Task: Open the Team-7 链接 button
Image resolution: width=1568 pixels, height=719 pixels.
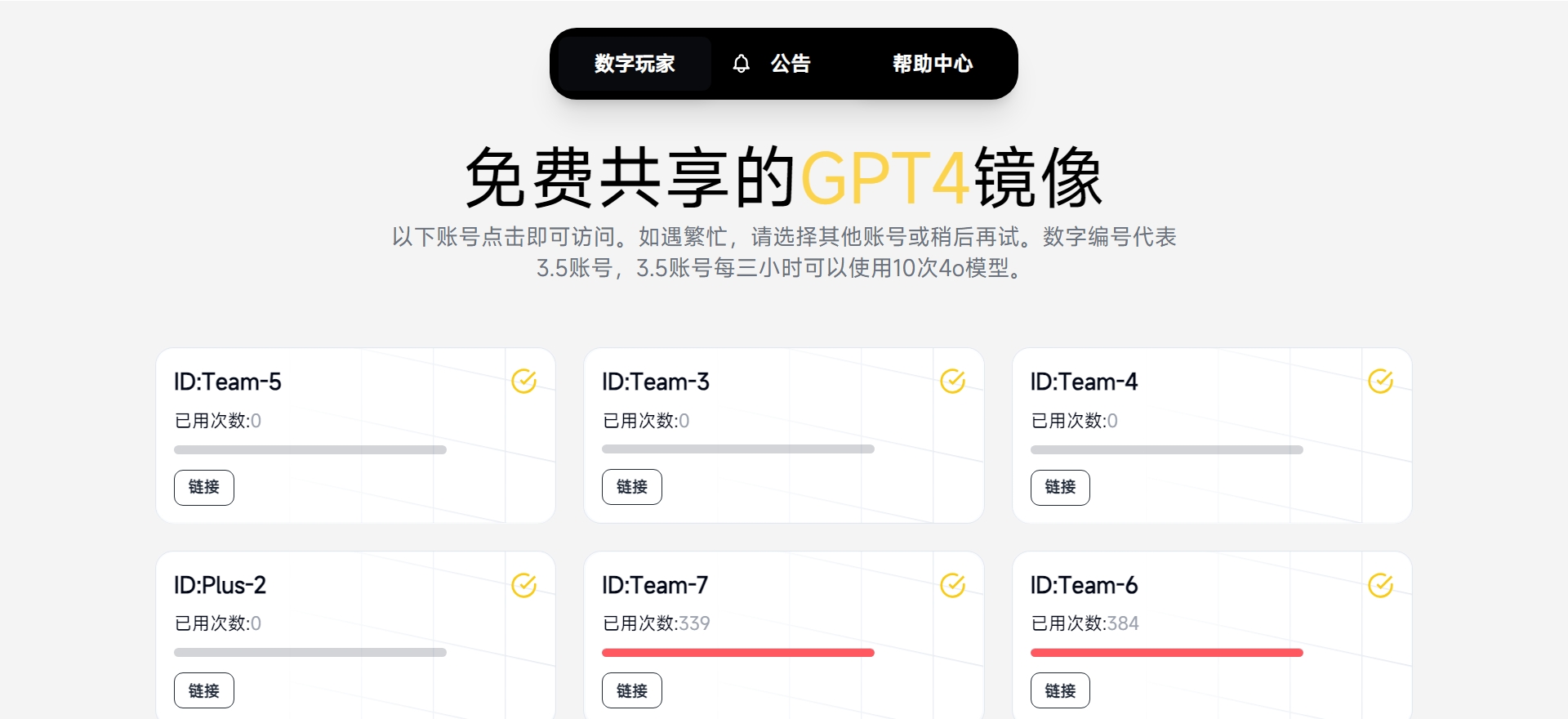Action: point(631,690)
